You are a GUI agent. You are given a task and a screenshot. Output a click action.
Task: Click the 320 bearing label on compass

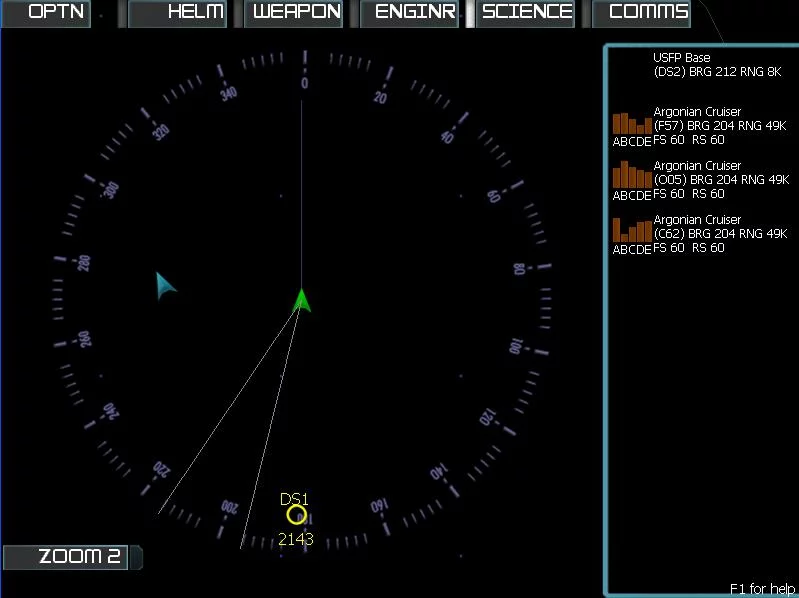(161, 132)
